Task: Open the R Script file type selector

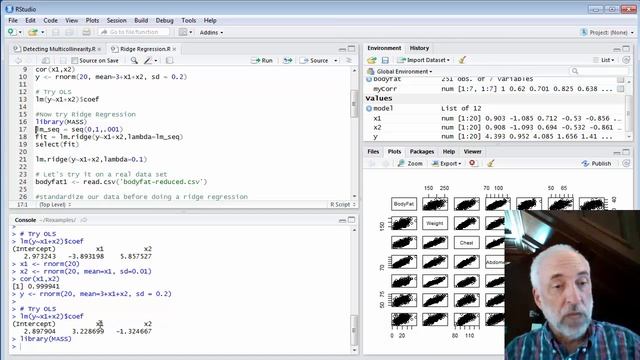Action: click(343, 204)
